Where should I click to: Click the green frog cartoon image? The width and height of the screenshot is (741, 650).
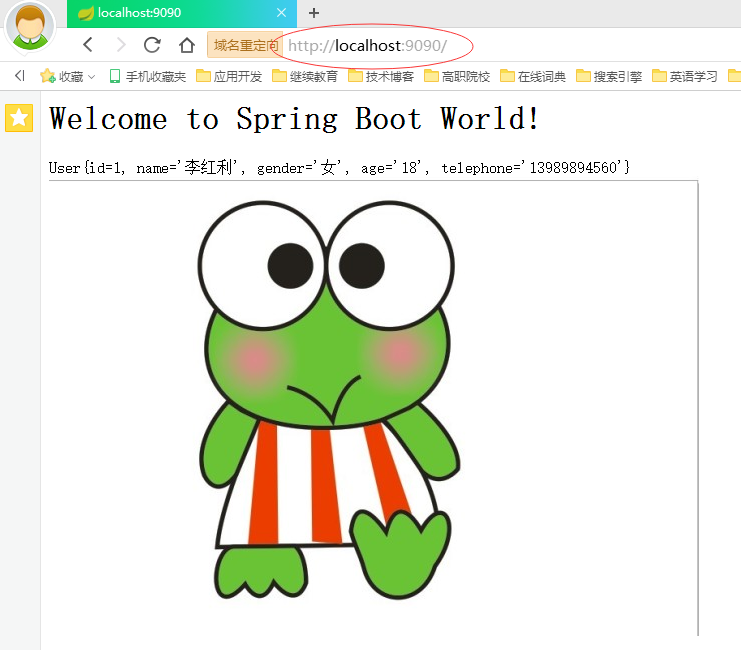tap(329, 400)
